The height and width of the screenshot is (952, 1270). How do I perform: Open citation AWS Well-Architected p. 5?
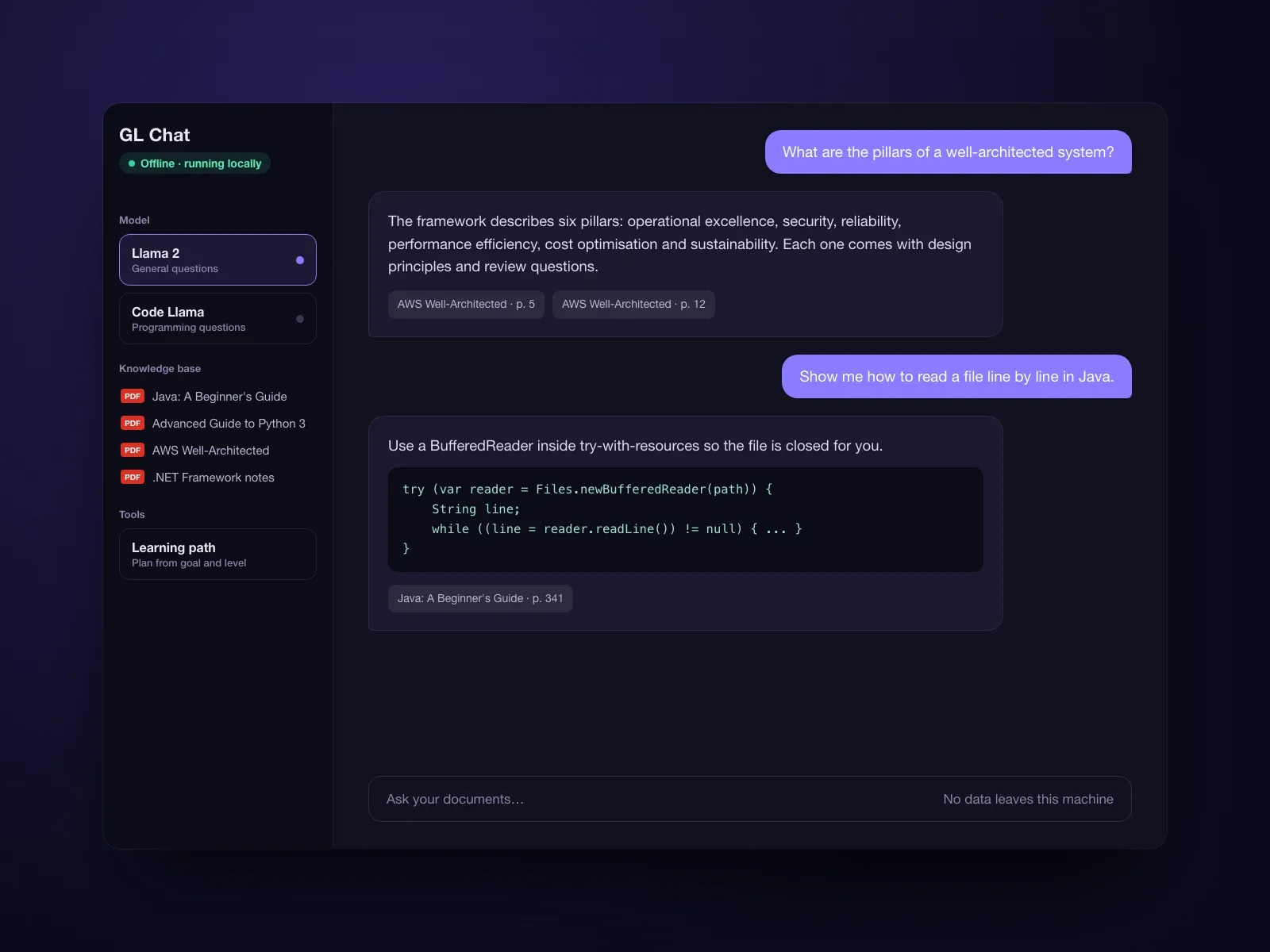tap(466, 304)
